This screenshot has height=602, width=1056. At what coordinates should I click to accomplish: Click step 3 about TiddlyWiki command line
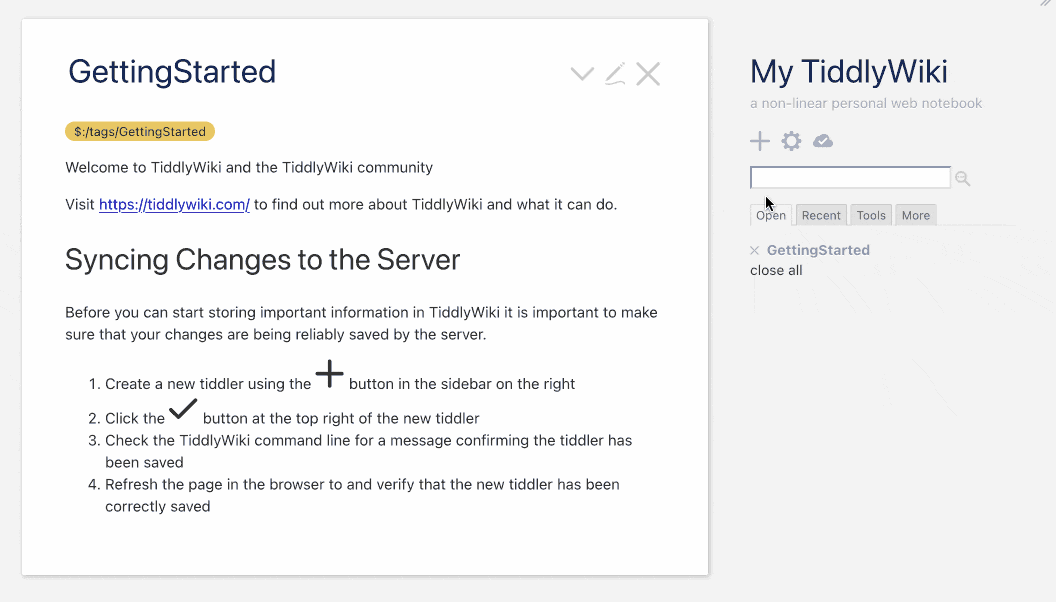click(368, 451)
